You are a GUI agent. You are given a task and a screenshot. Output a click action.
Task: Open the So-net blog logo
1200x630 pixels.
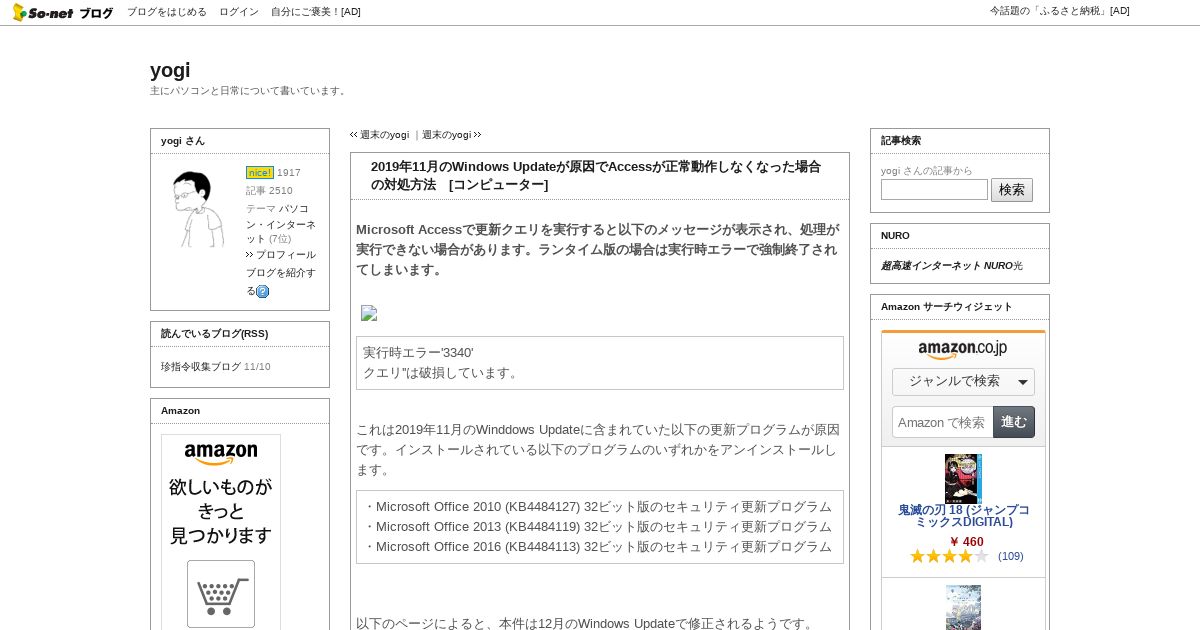pos(63,12)
